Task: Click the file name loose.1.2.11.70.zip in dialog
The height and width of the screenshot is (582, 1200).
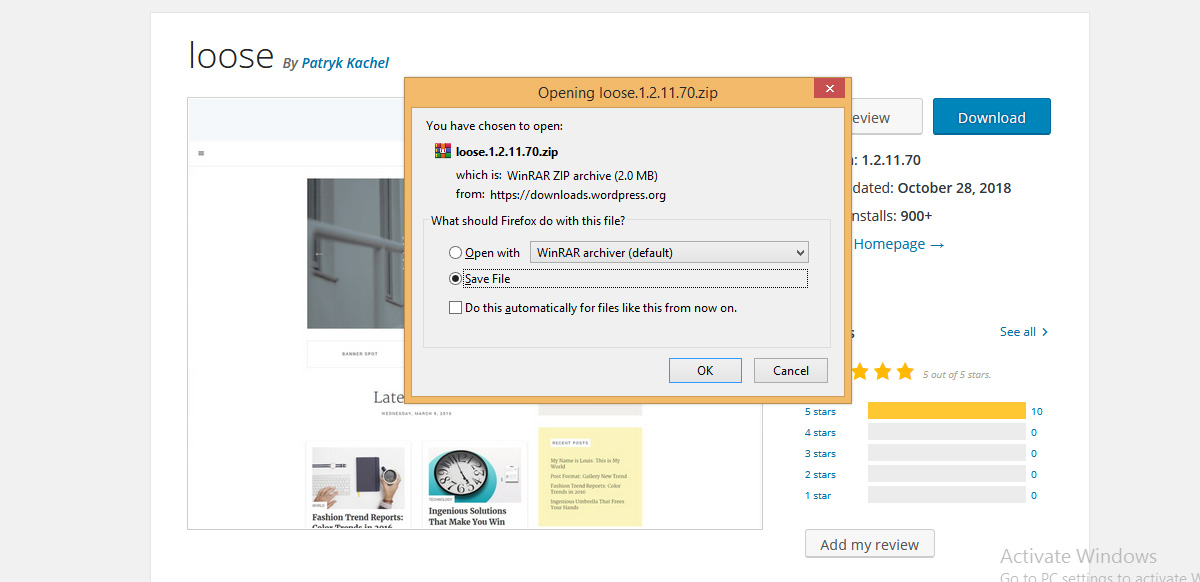Action: point(507,152)
